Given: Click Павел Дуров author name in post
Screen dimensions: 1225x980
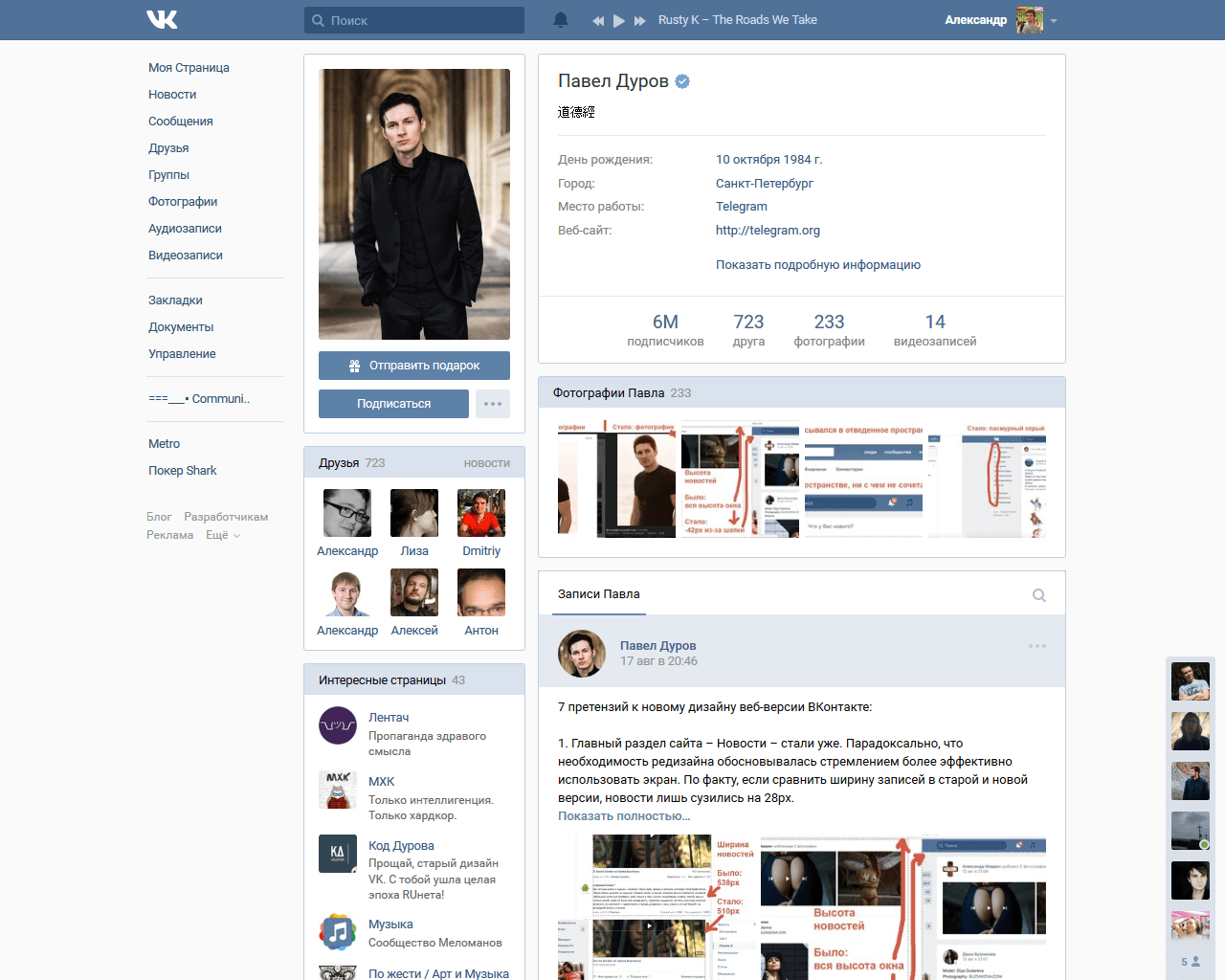Looking at the screenshot, I should coord(658,646).
